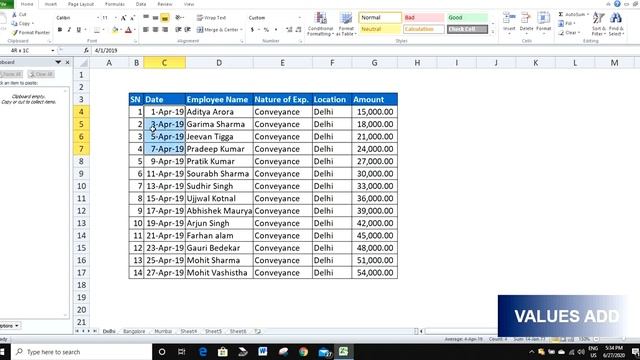640x360 pixels.
Task: Click the Borders icon in Font group
Action: (x=97, y=30)
